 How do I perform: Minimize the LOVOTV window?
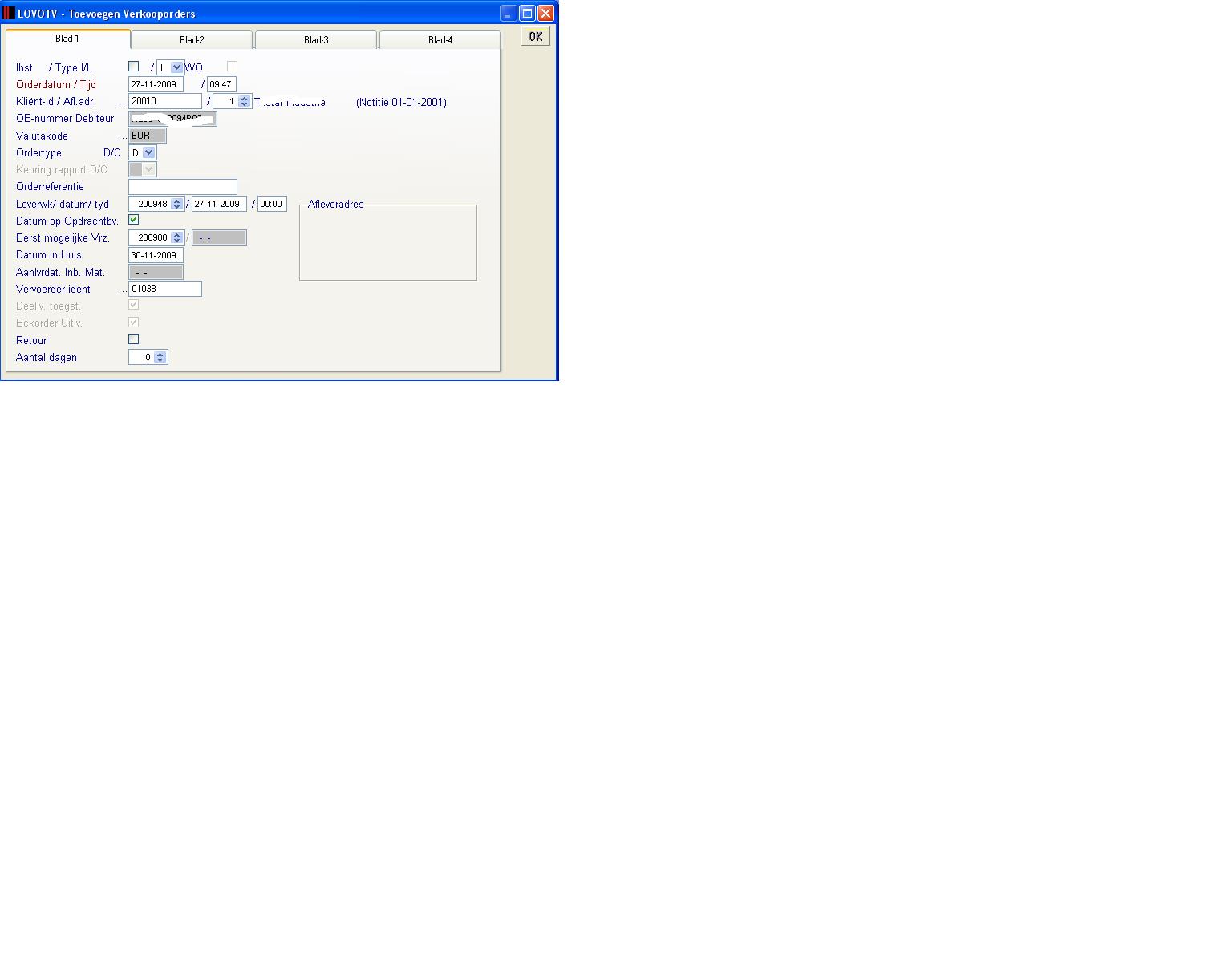[509, 13]
